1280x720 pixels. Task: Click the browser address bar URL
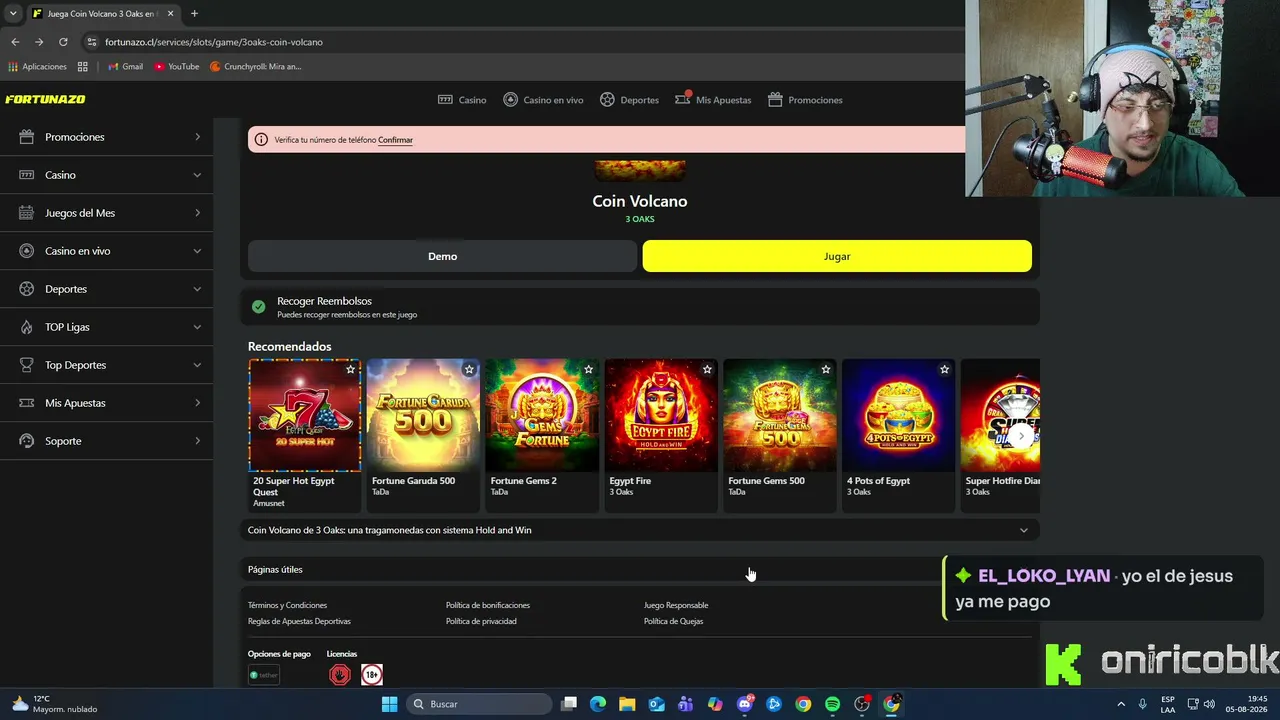(214, 42)
